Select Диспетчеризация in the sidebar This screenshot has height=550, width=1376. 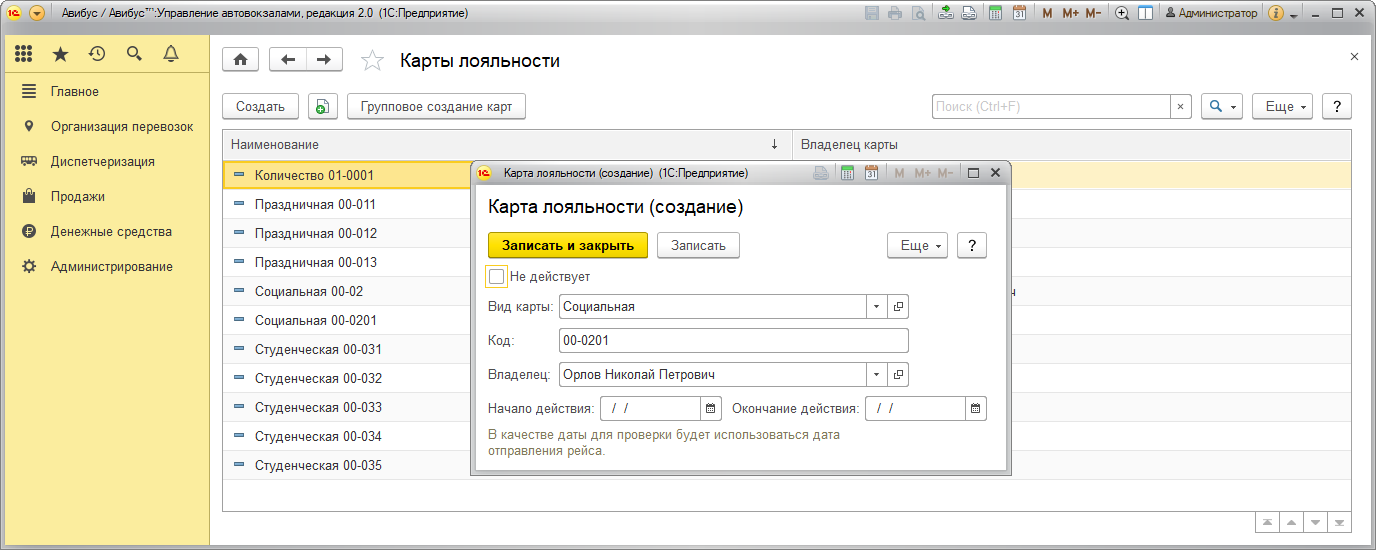tap(102, 162)
